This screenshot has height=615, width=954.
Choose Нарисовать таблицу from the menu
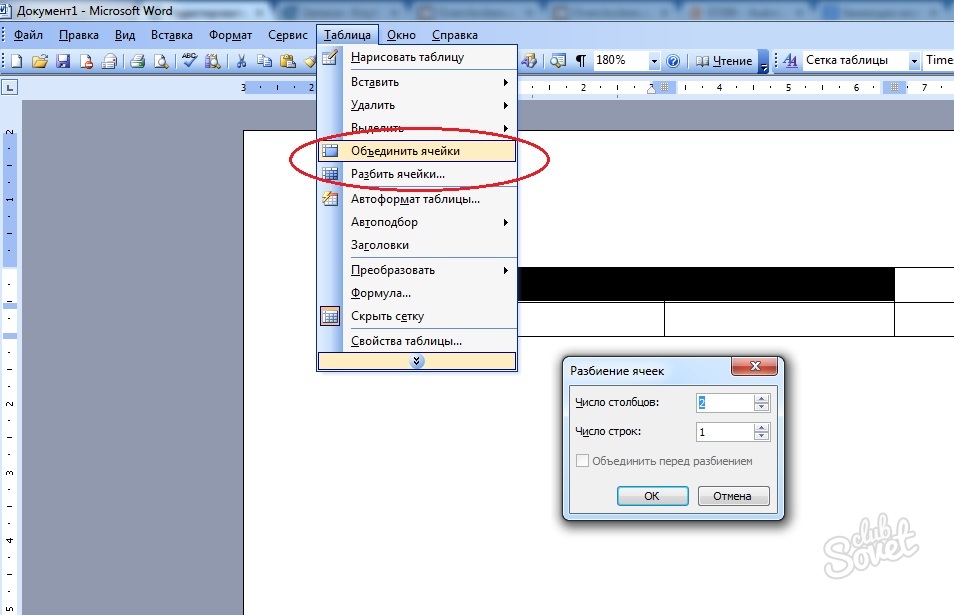click(417, 57)
